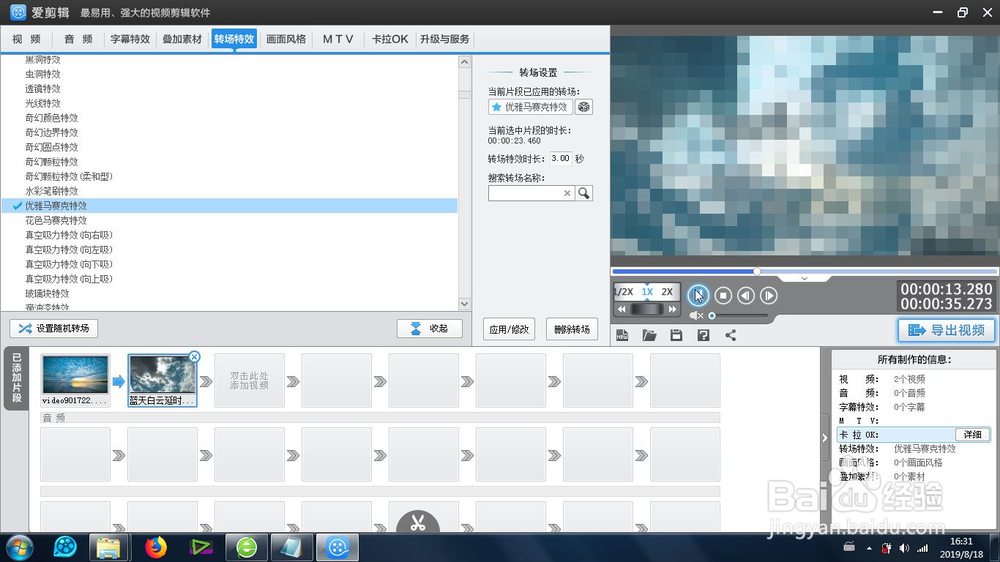This screenshot has width=1000, height=562.
Task: Open the 音频 tab
Action: pos(78,39)
